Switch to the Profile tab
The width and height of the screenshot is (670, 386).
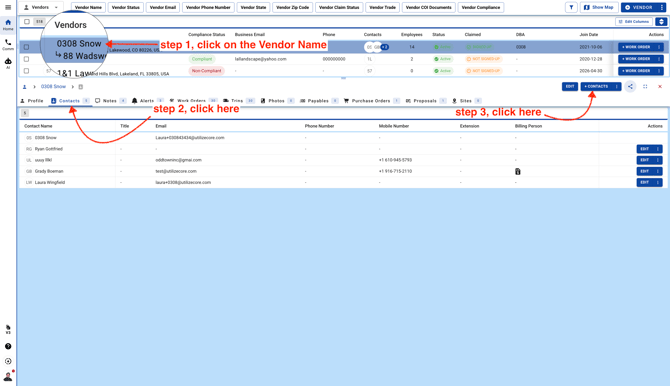32,101
